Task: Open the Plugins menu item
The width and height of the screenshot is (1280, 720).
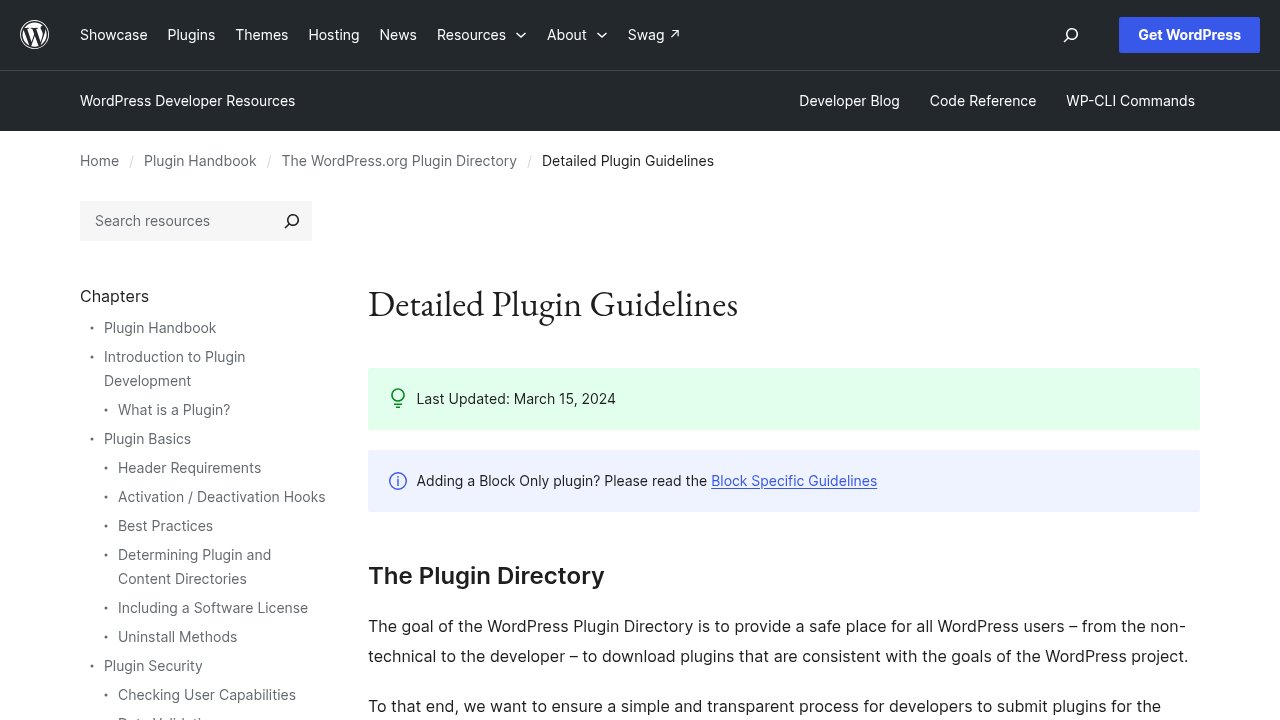Action: tap(191, 35)
